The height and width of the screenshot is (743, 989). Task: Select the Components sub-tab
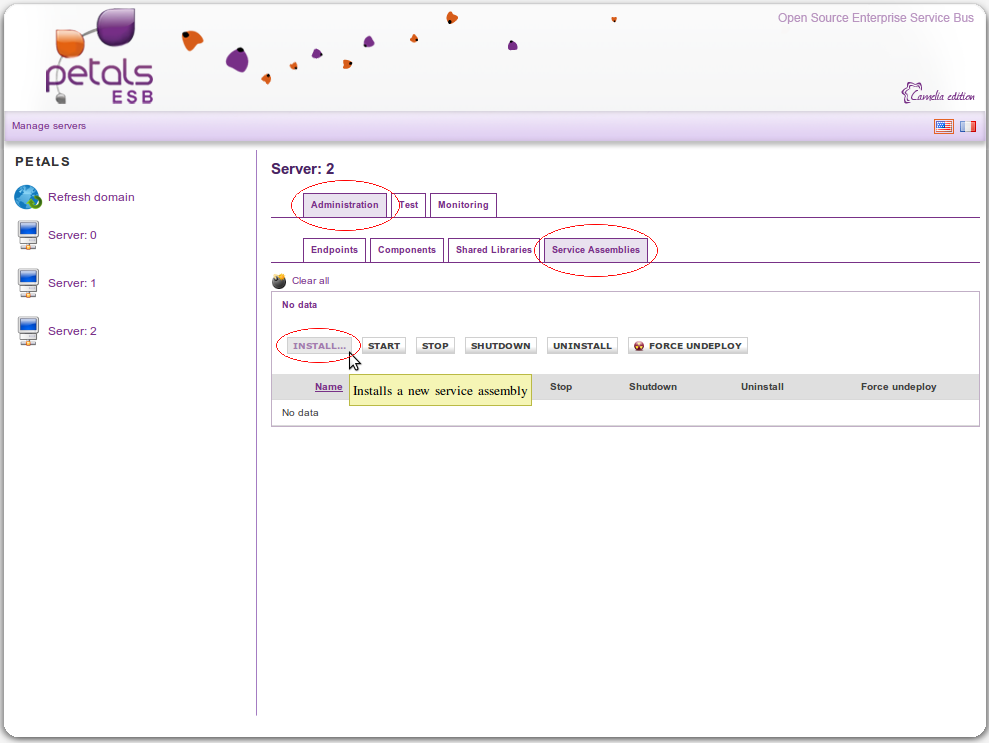pyautogui.click(x=406, y=250)
